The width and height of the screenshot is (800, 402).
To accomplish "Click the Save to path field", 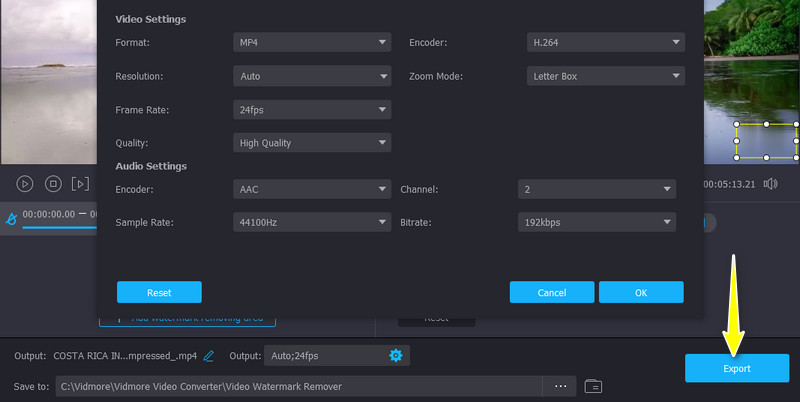I will [300, 385].
